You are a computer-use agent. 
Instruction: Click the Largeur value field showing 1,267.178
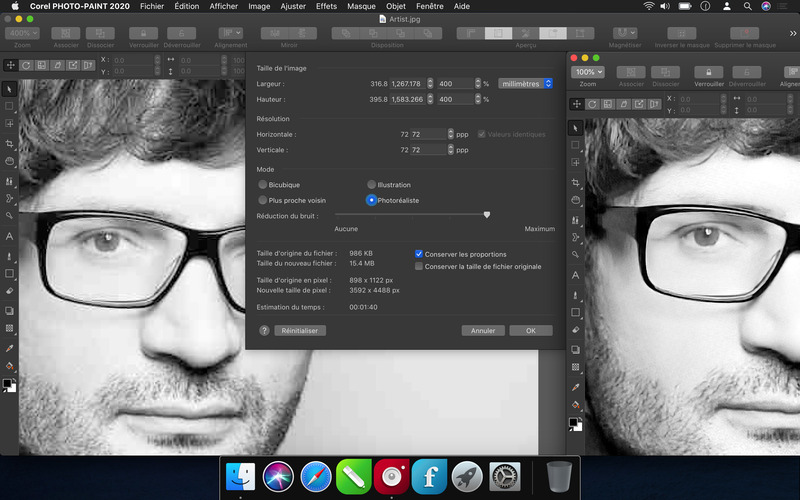pos(408,83)
